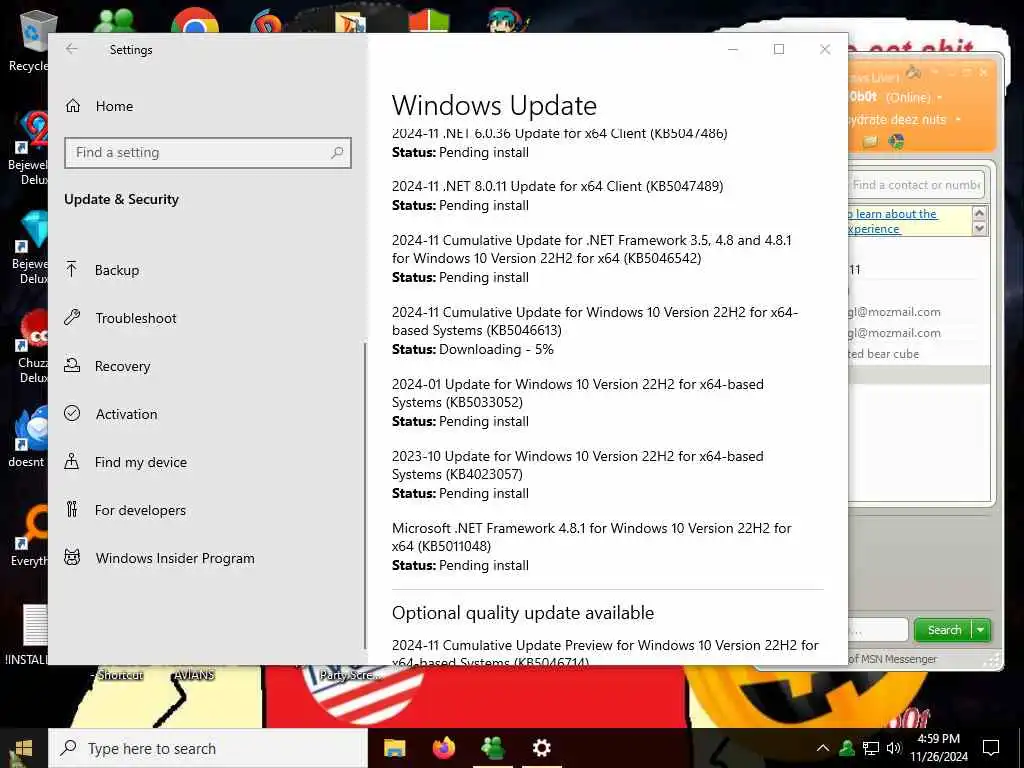This screenshot has height=768, width=1024.
Task: Go back with the Settings back arrow
Action: coord(72,49)
